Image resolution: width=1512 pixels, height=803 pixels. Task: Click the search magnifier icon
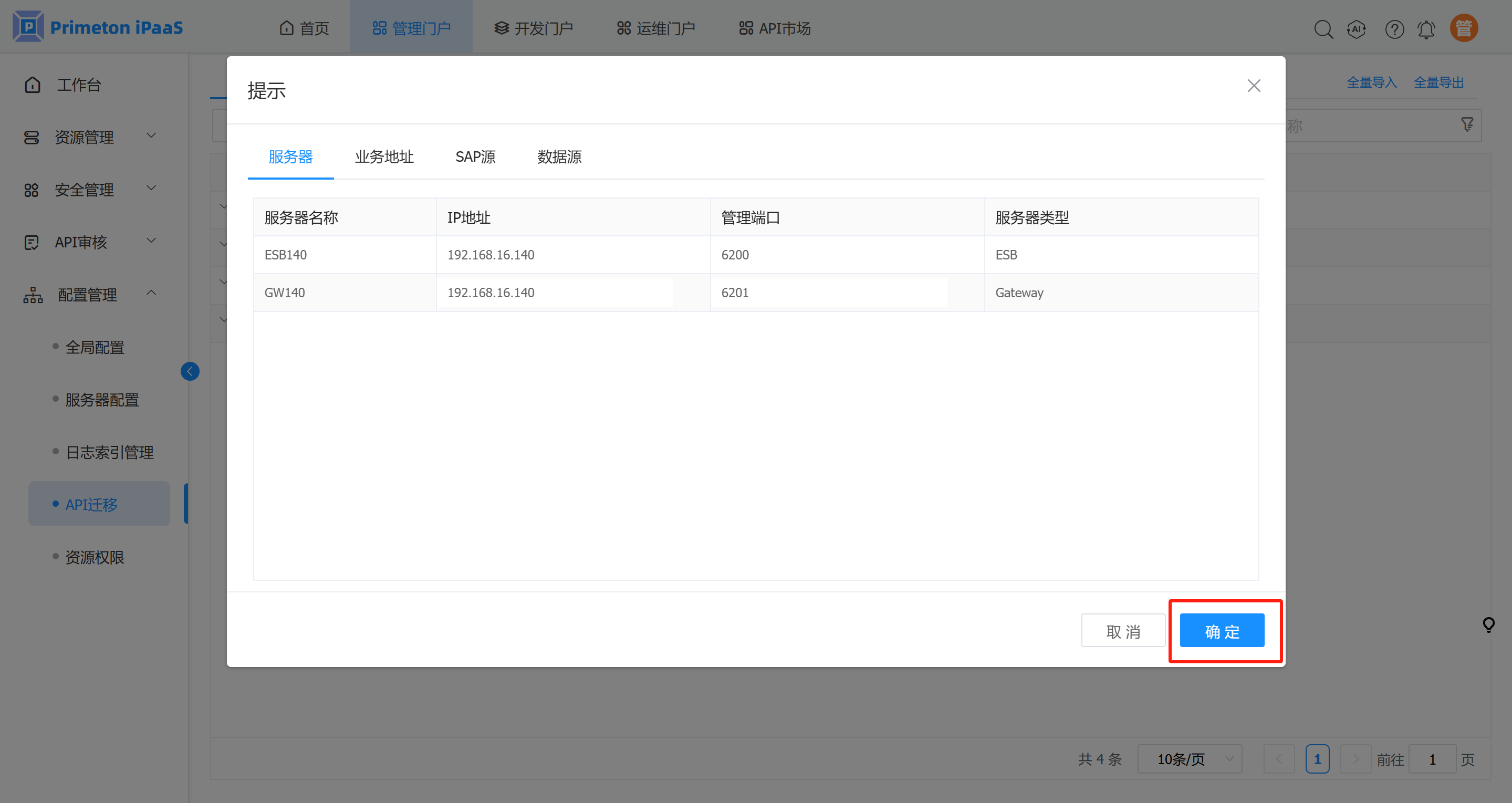(x=1323, y=29)
